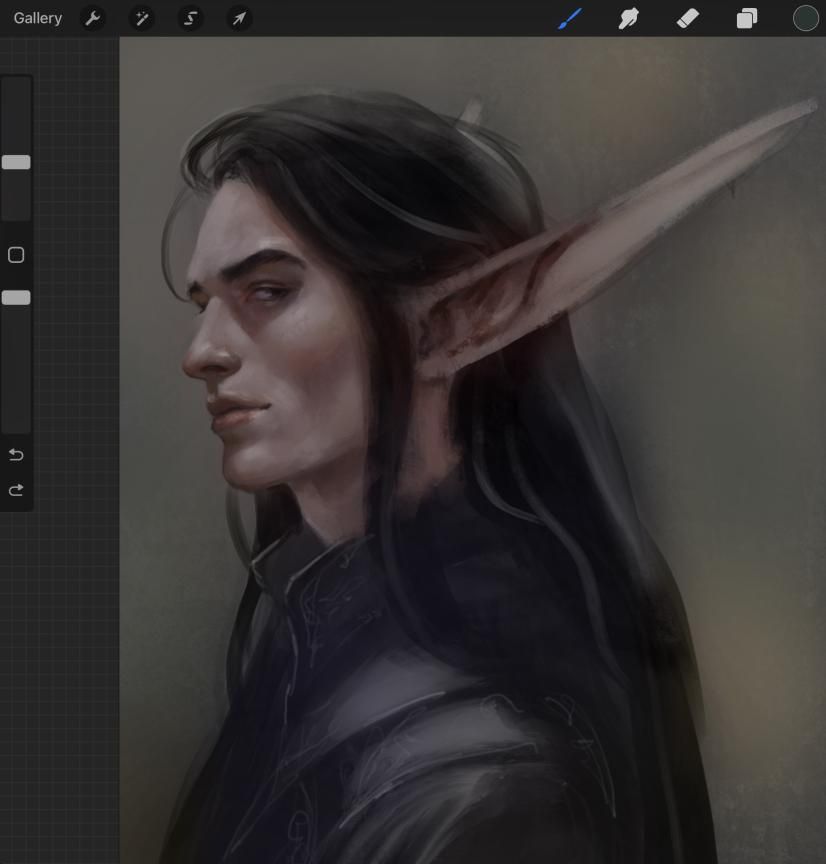Viewport: 826px width, 864px height.
Task: Click the elf portrait canvas
Action: point(473,450)
